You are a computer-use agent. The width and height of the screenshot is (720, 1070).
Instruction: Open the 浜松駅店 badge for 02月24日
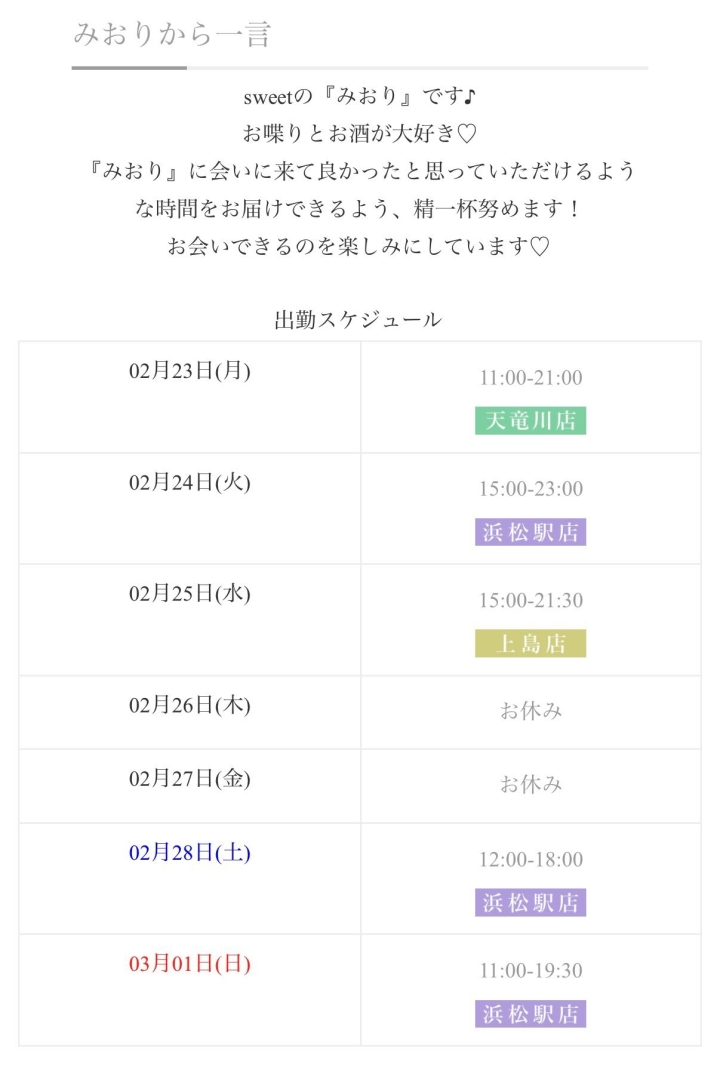(530, 532)
